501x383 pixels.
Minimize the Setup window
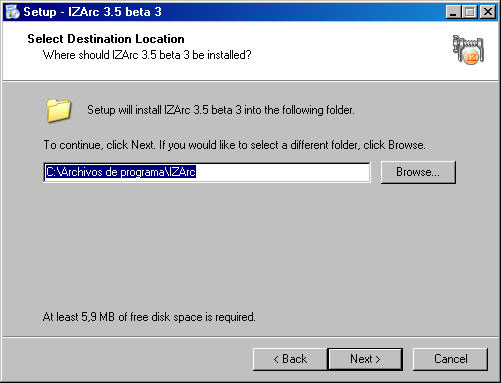453,12
